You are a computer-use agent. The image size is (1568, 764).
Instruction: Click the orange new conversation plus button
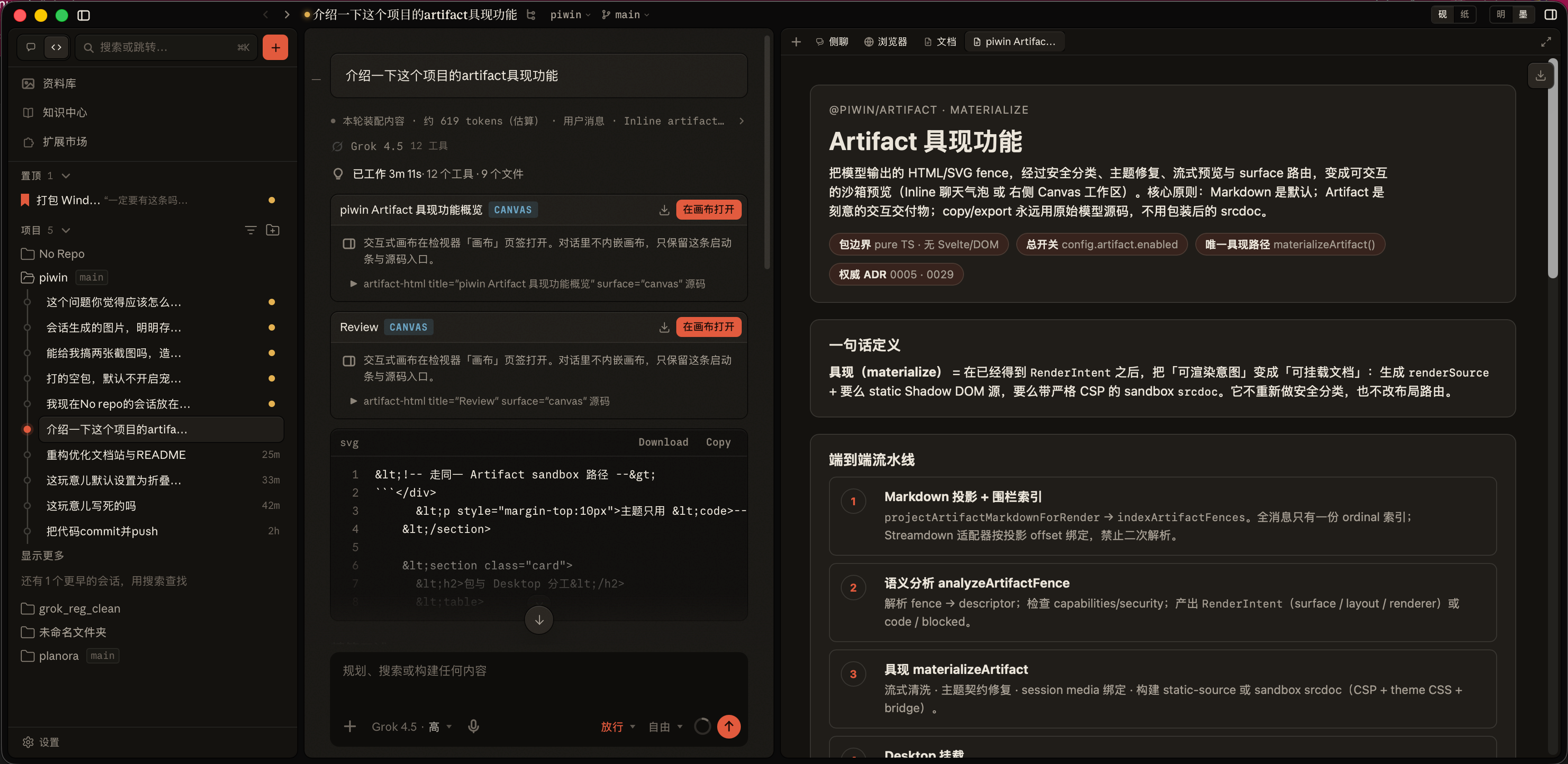(275, 47)
